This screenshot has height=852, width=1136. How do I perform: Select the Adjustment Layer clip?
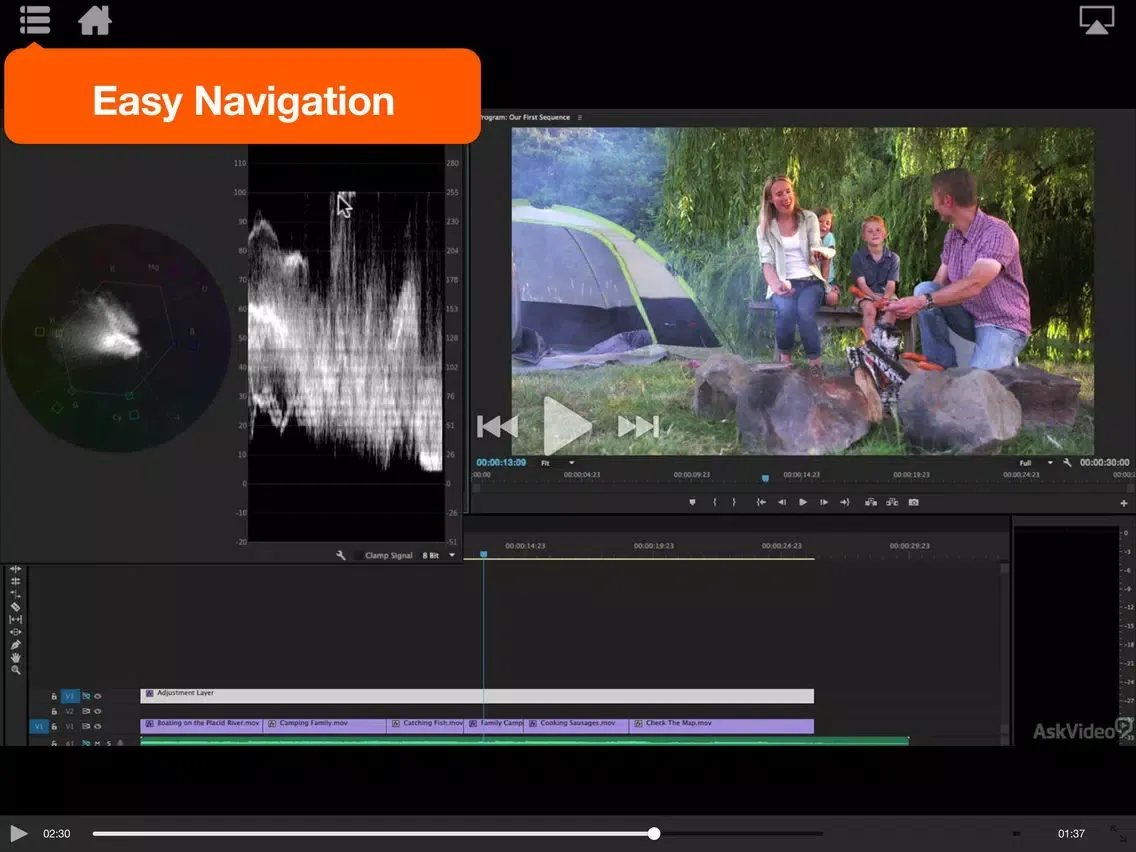click(x=477, y=696)
